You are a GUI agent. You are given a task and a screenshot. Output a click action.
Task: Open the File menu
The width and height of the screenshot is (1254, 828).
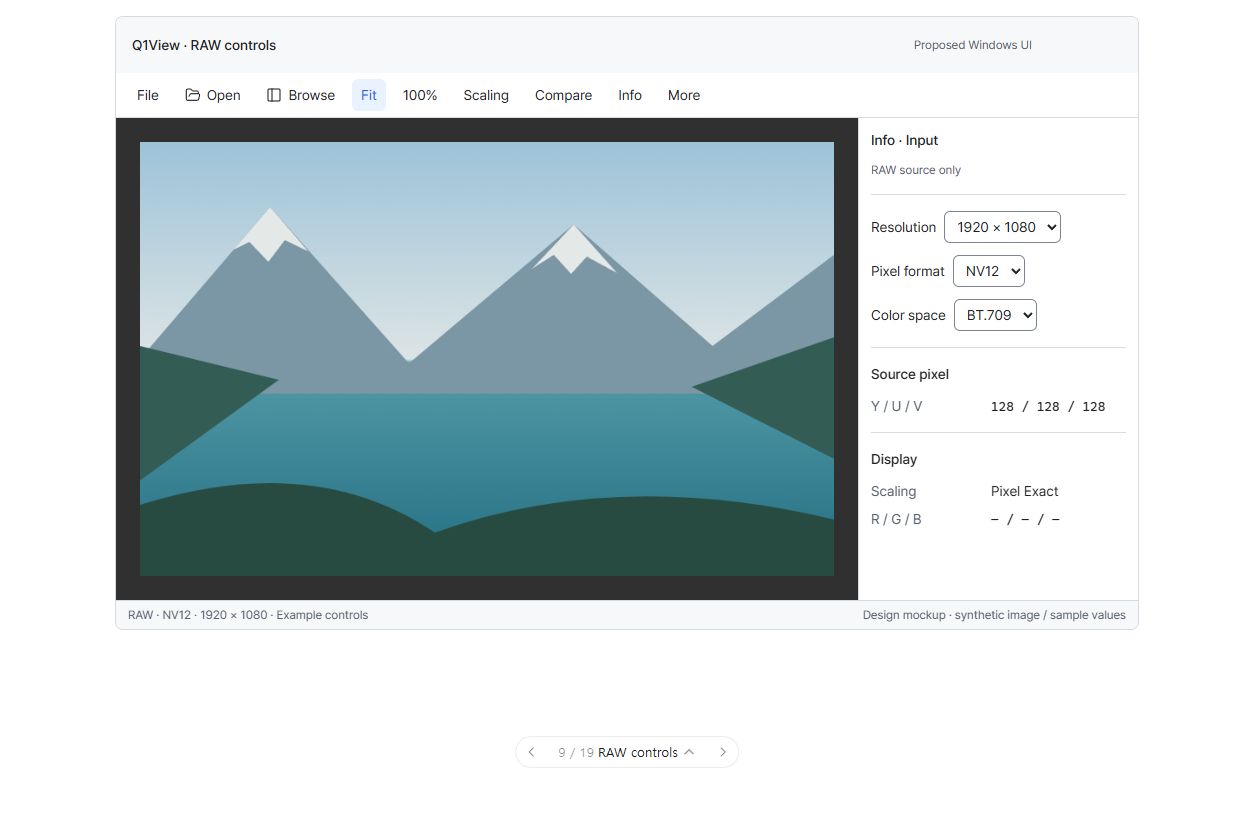pyautogui.click(x=148, y=95)
